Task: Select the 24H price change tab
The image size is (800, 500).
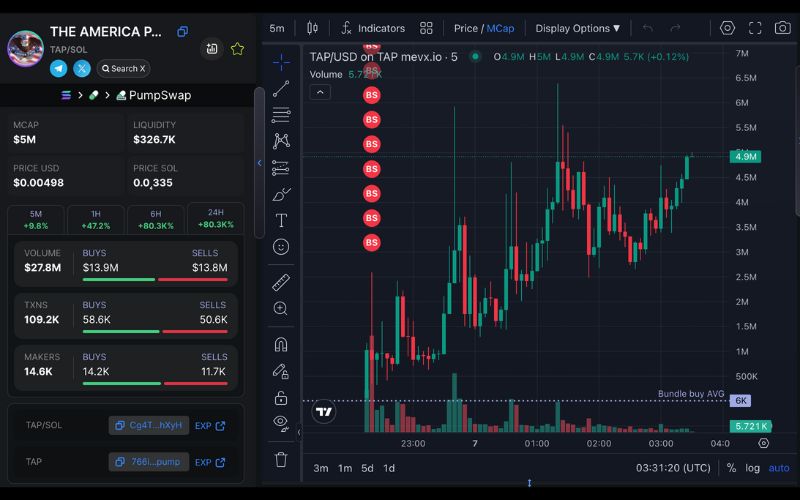Action: pyautogui.click(x=216, y=218)
